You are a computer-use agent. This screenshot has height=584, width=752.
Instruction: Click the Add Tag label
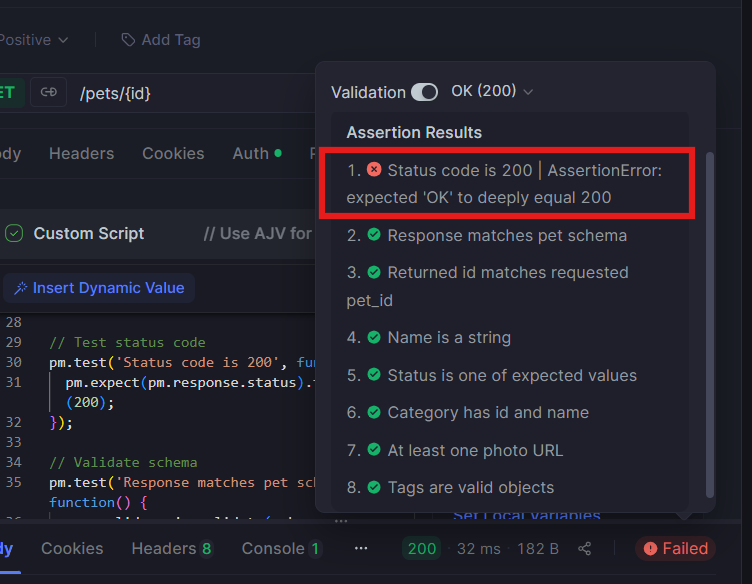coord(171,40)
